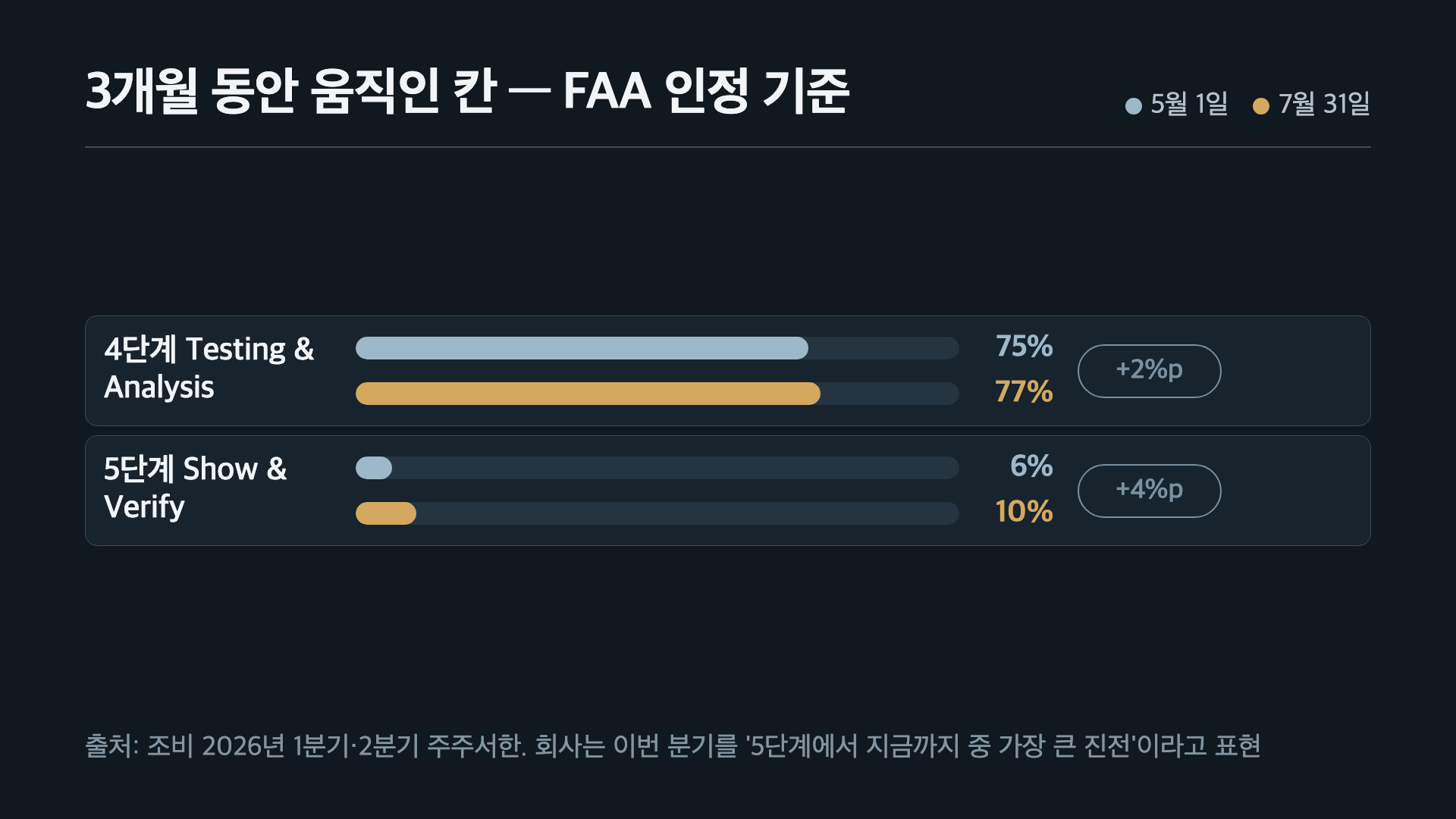Click the orange 7월 31일 legend dot
Image resolution: width=1456 pixels, height=819 pixels.
pyautogui.click(x=1261, y=106)
